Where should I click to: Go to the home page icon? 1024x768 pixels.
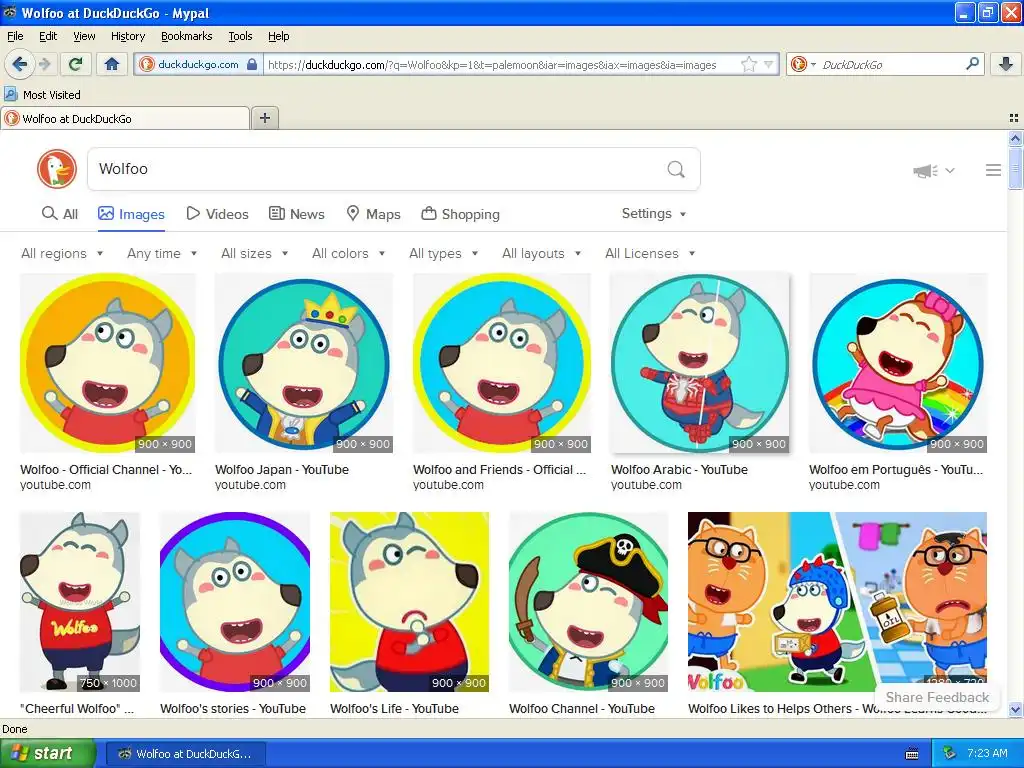point(112,64)
